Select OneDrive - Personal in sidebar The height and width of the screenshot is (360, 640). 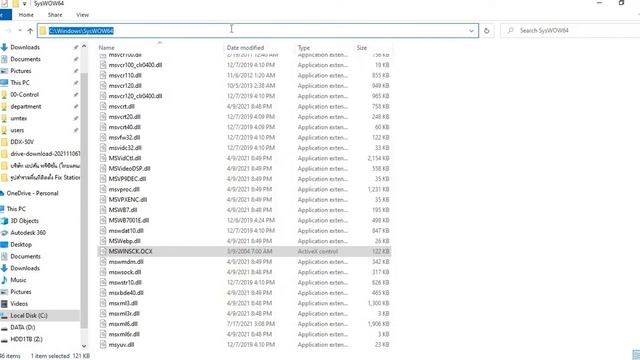(x=32, y=193)
